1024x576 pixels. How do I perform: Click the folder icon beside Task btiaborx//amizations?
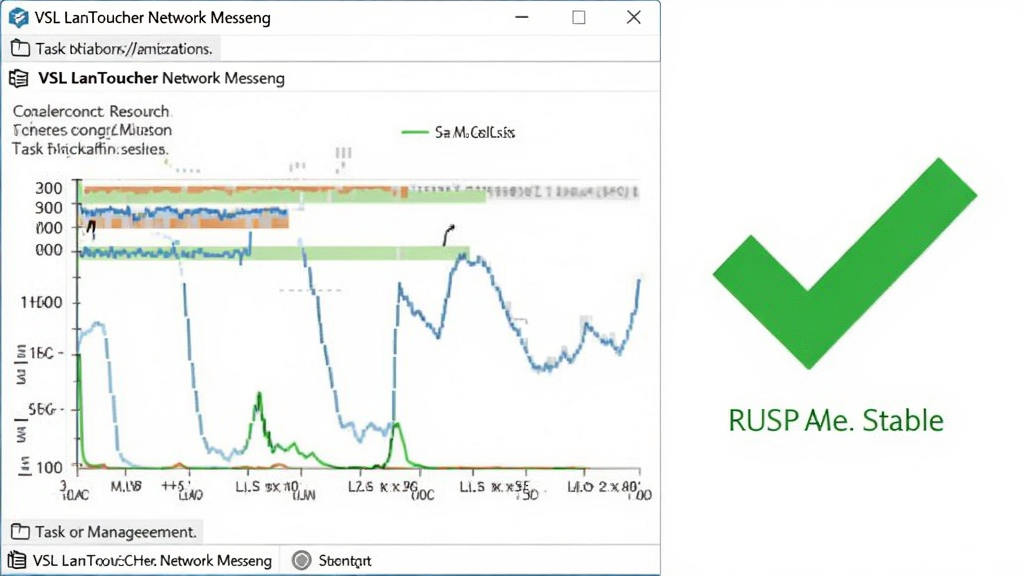[20, 48]
